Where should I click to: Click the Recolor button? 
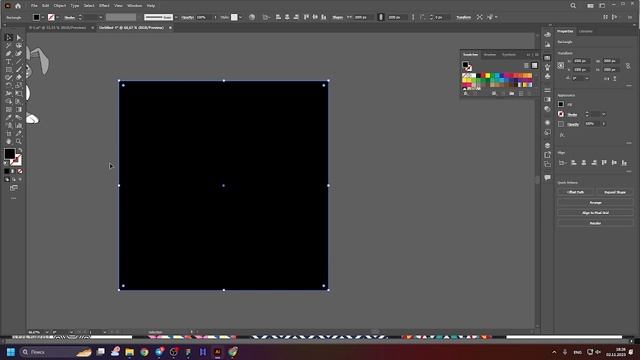(x=596, y=223)
